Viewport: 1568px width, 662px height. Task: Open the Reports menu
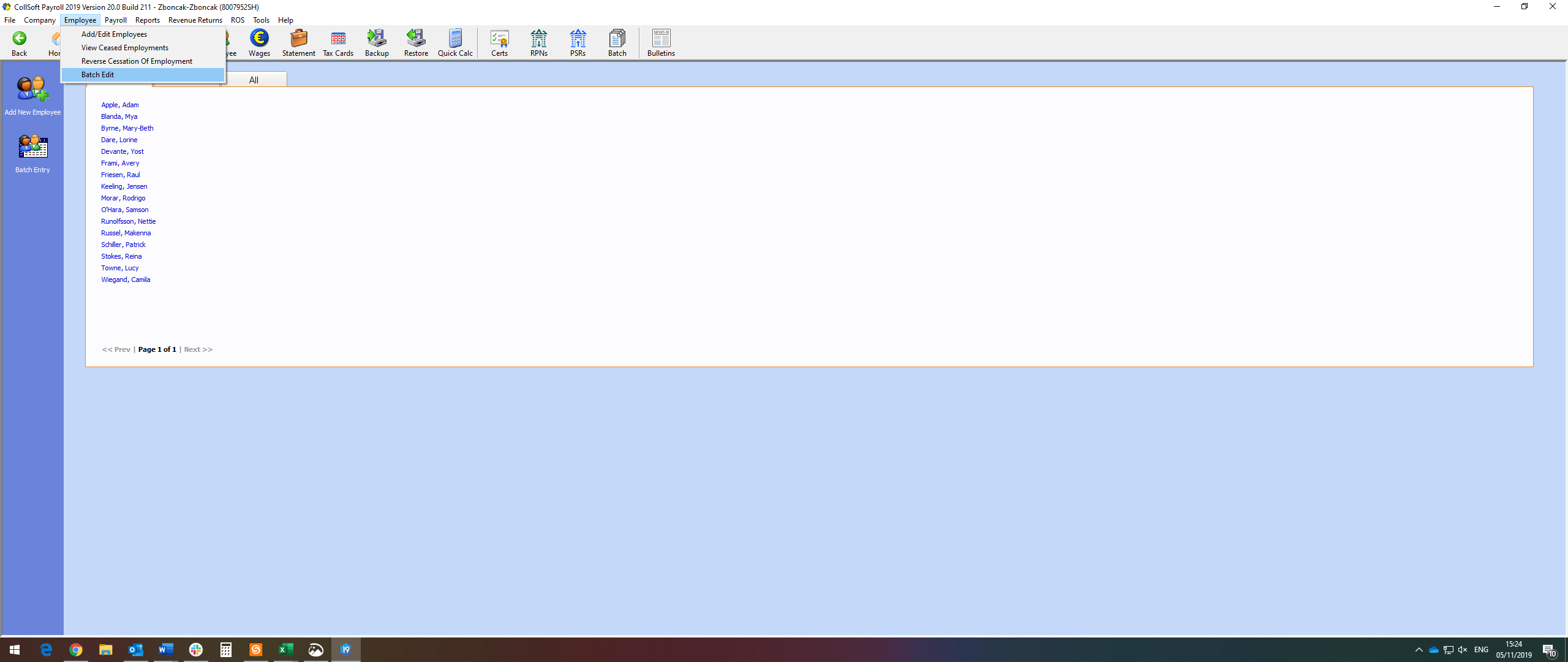pyautogui.click(x=147, y=20)
